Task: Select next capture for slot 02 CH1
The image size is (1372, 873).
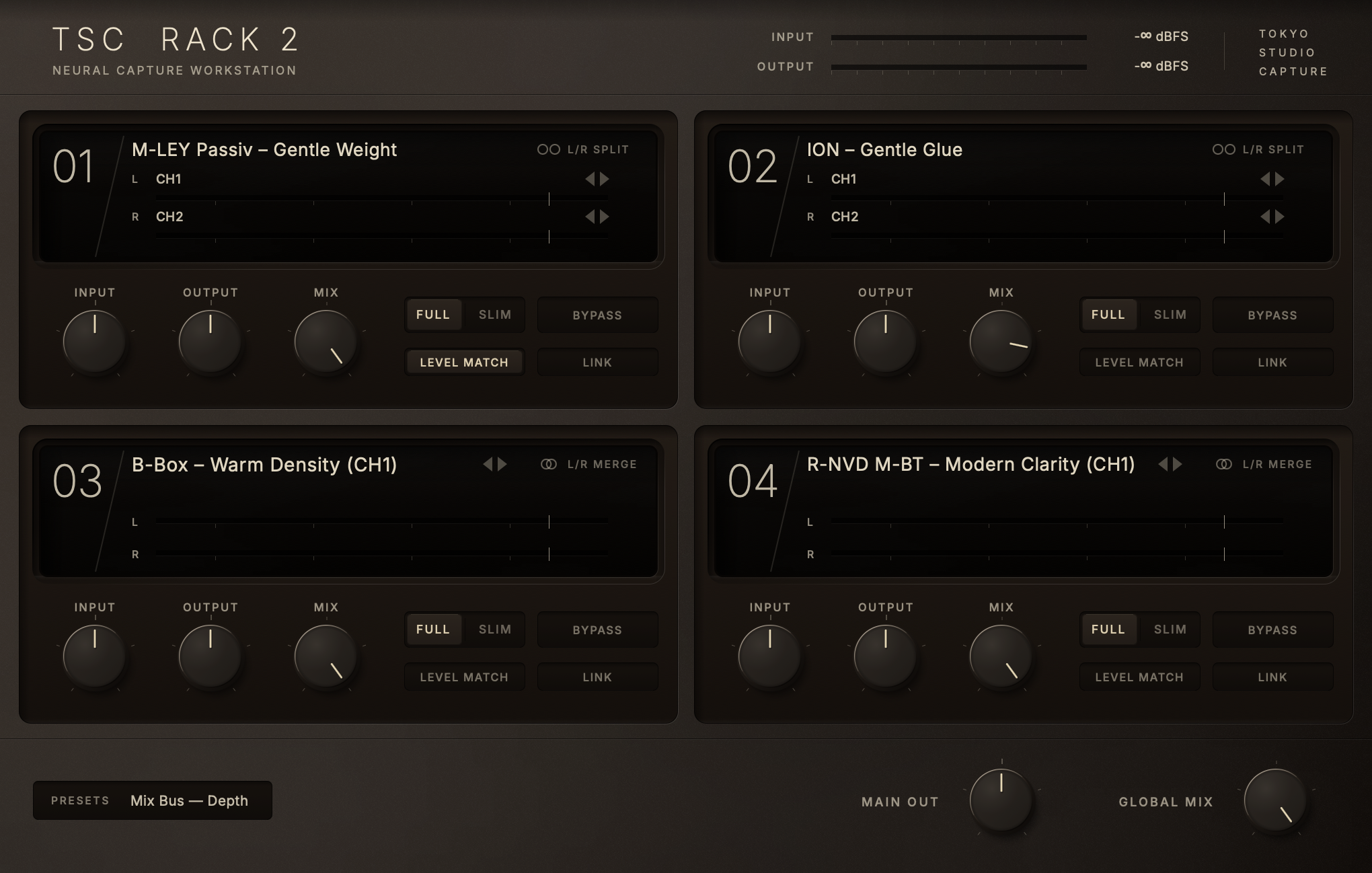Action: tap(1279, 179)
